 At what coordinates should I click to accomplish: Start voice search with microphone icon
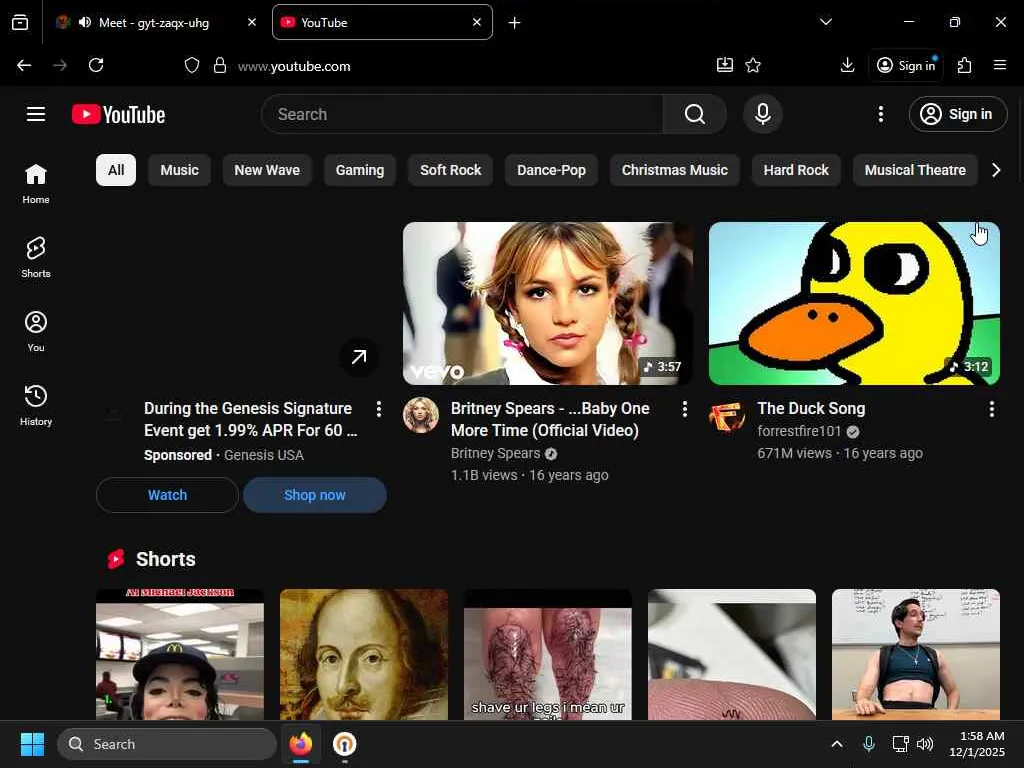[x=762, y=114]
